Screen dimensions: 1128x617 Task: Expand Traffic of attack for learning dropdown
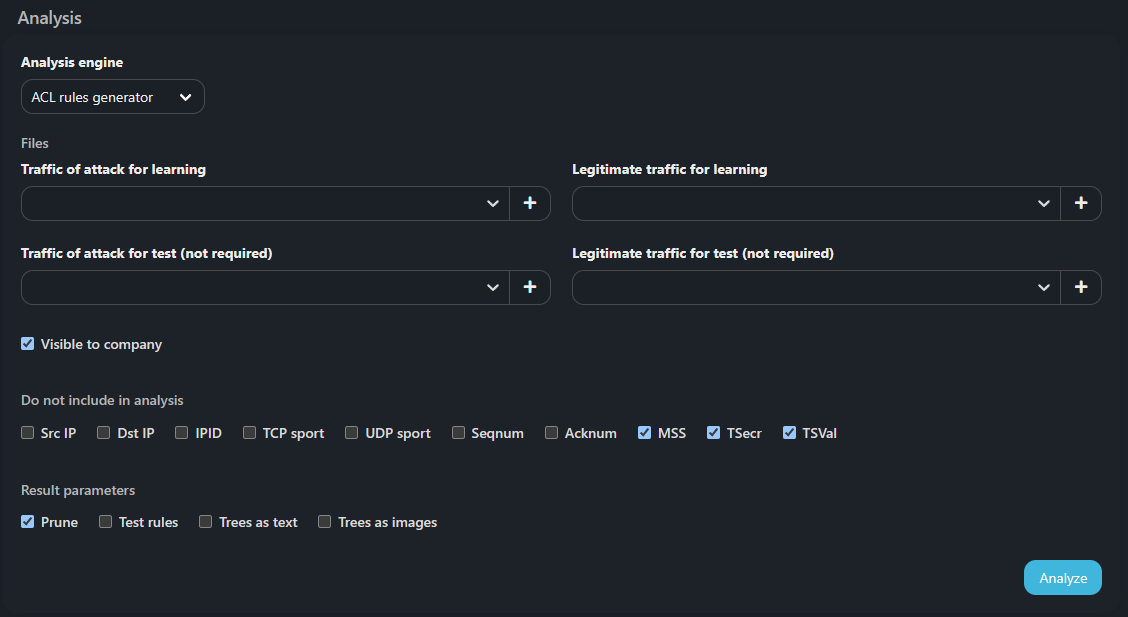click(x=266, y=203)
